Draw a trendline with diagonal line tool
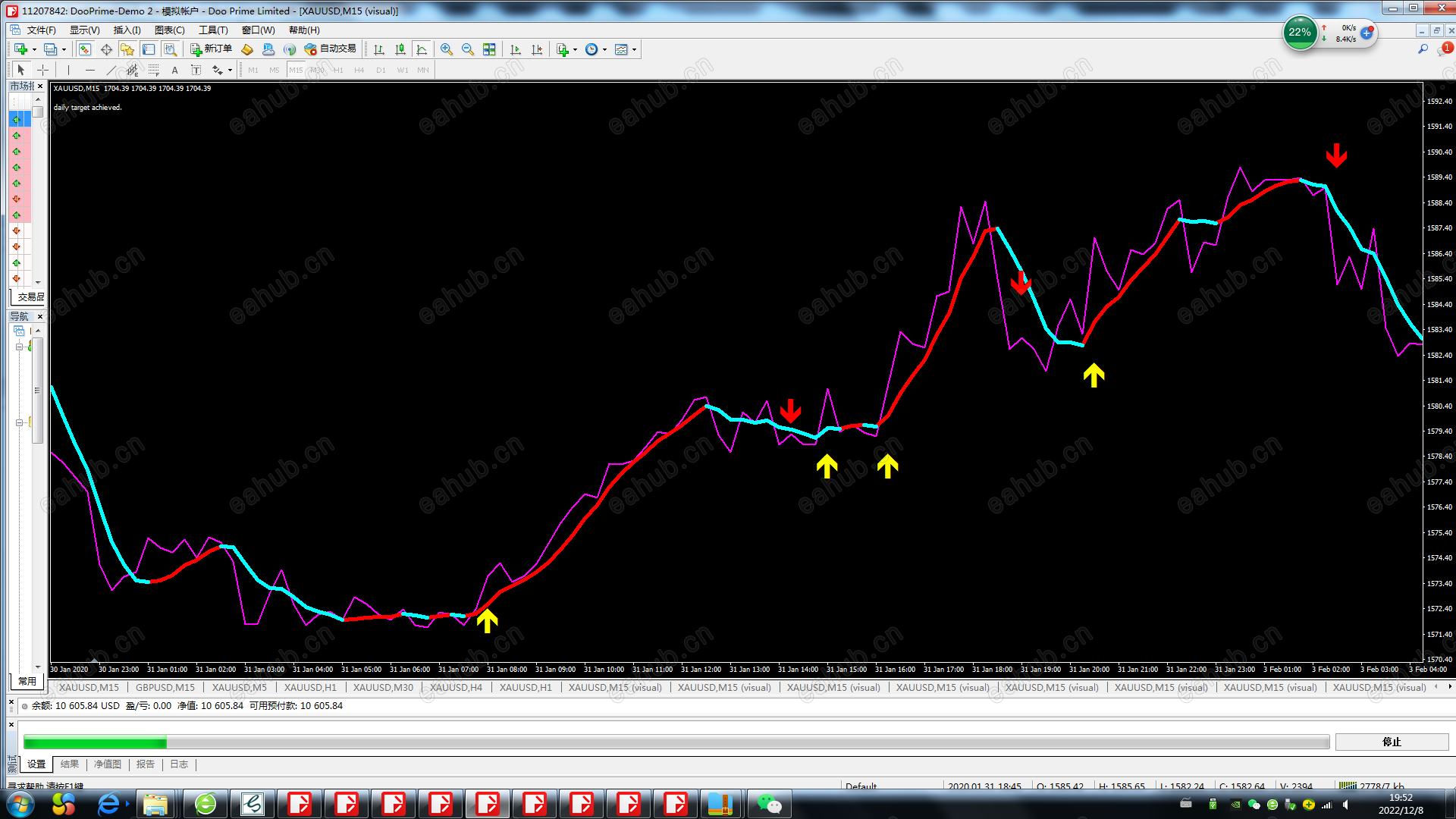1456x819 pixels. click(111, 70)
